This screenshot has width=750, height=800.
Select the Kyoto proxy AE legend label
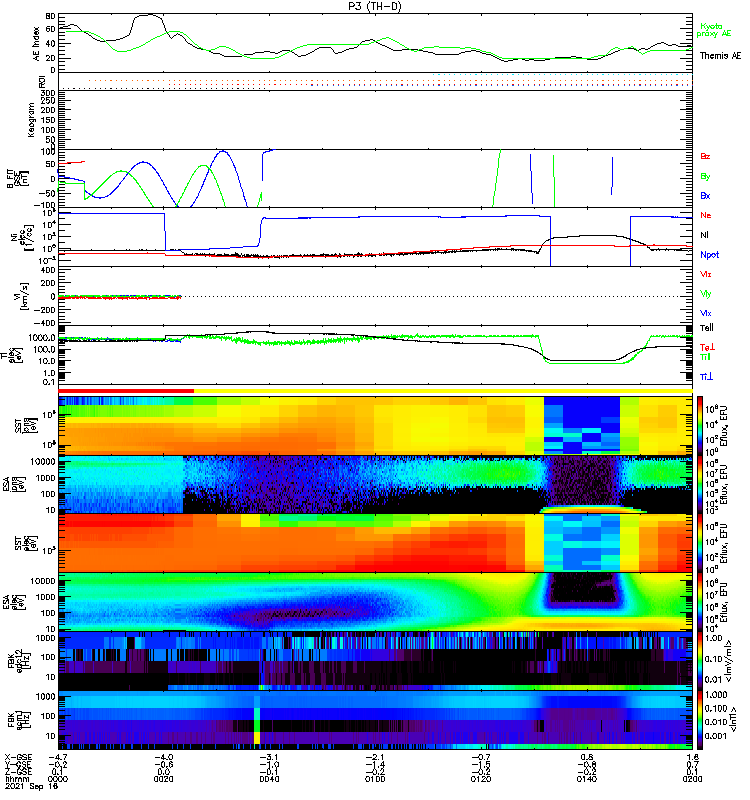714,30
